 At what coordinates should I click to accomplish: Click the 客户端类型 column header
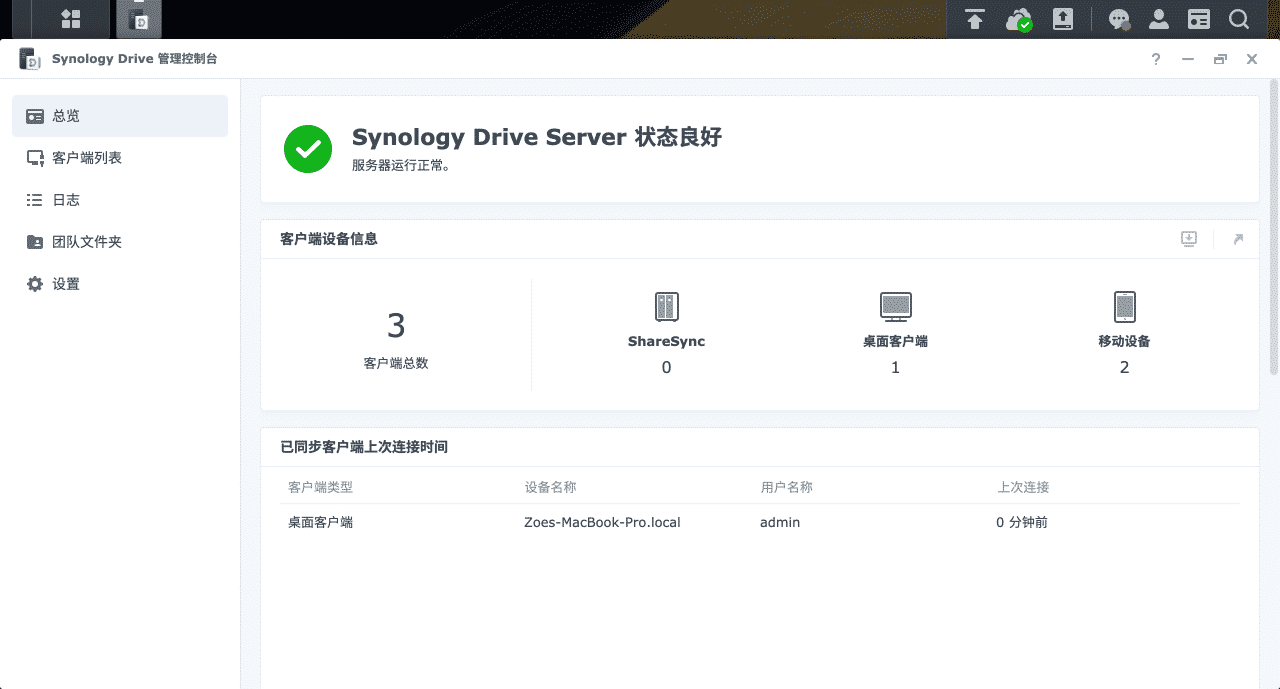[x=320, y=487]
